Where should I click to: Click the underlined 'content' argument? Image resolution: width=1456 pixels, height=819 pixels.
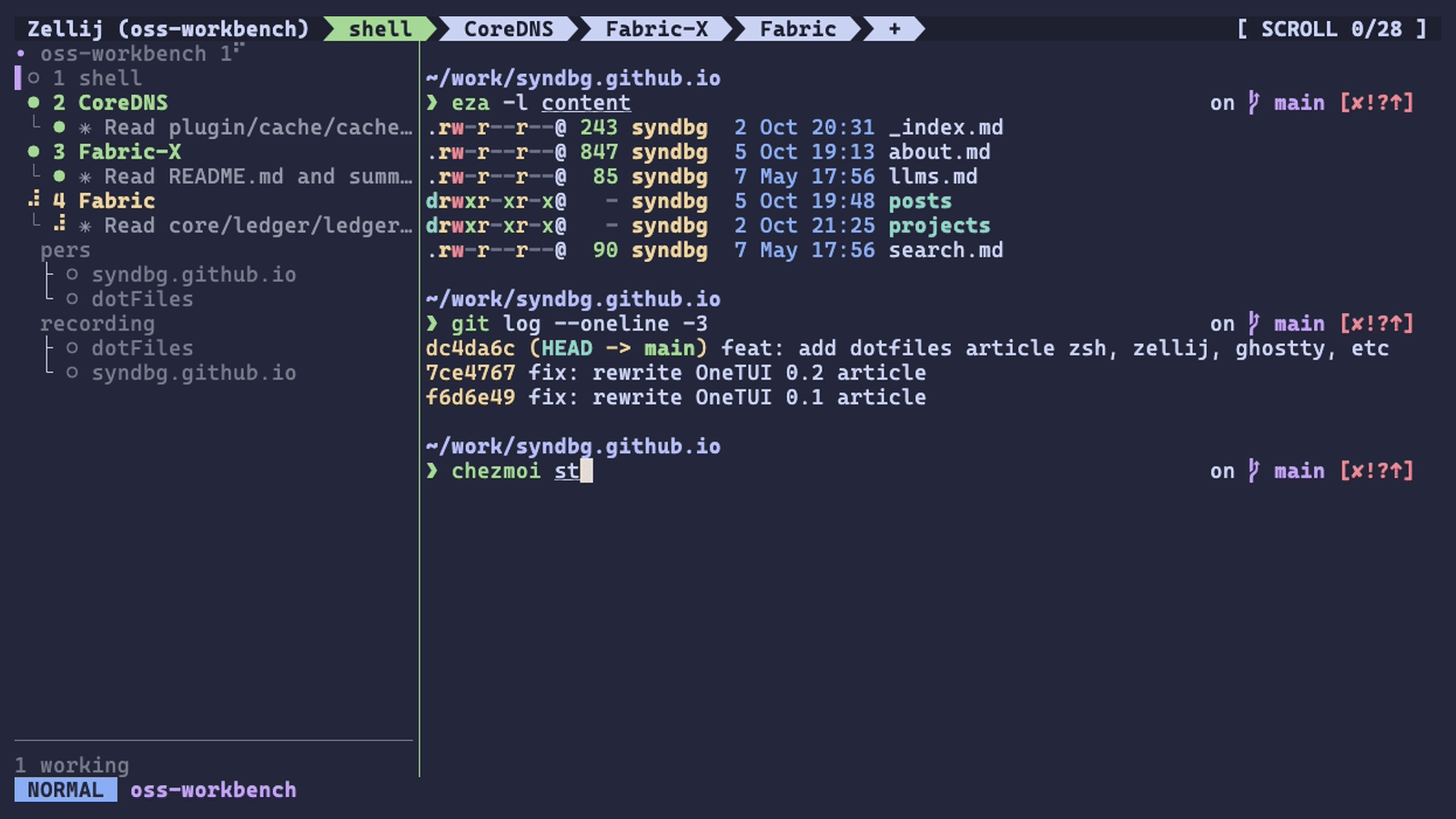586,103
